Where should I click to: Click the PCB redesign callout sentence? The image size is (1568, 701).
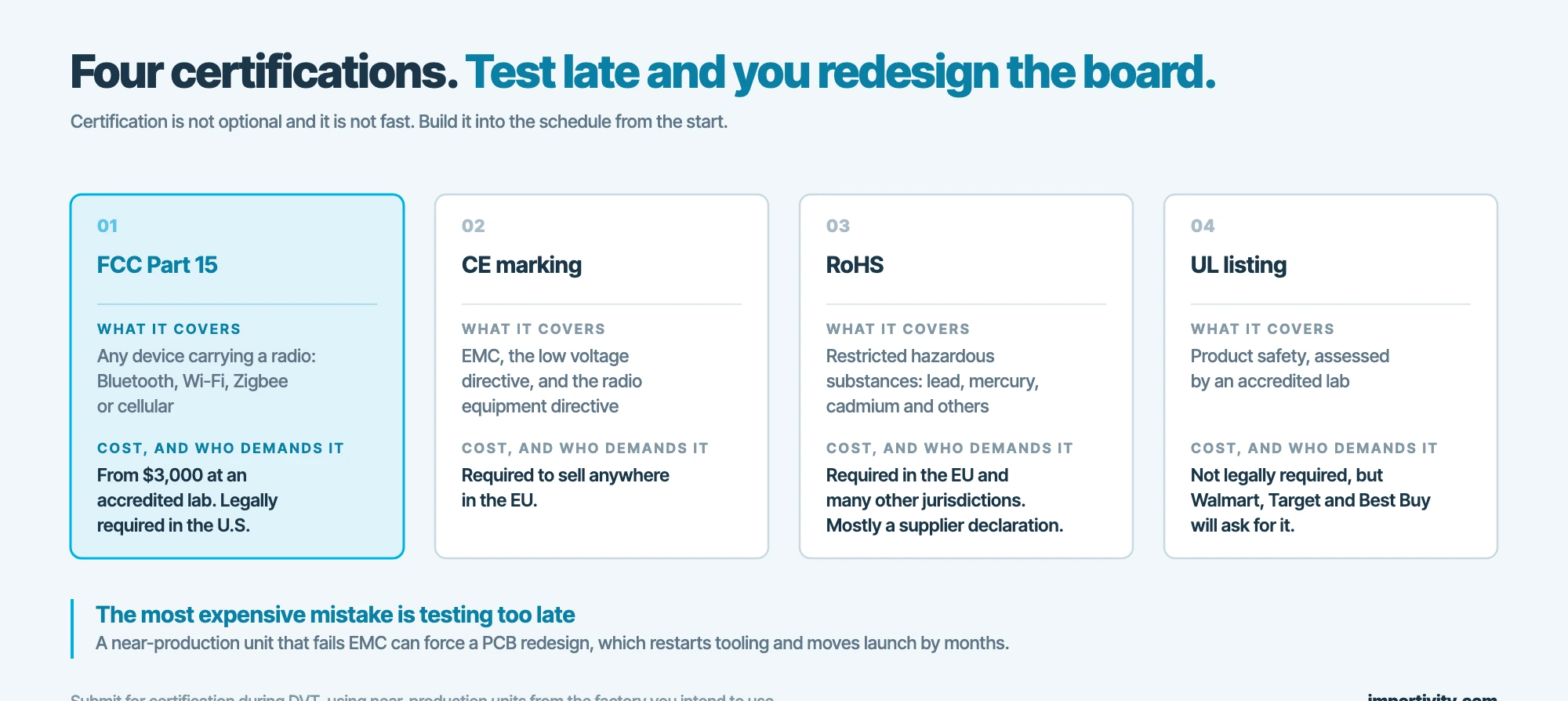(552, 643)
